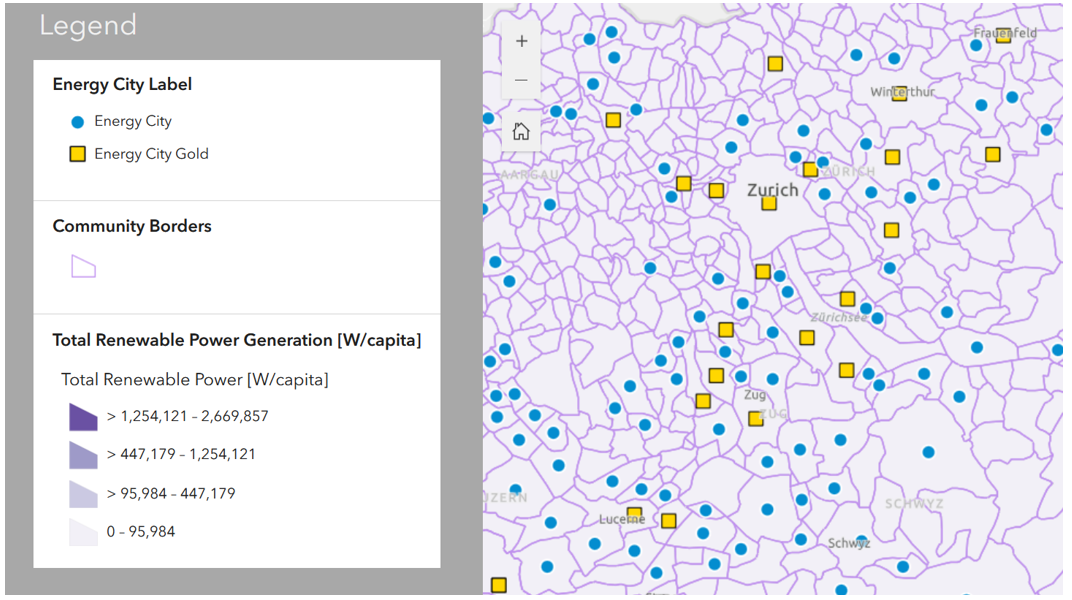Click the darkest purple legend swatch
This screenshot has width=1072, height=600.
pyautogui.click(x=83, y=416)
